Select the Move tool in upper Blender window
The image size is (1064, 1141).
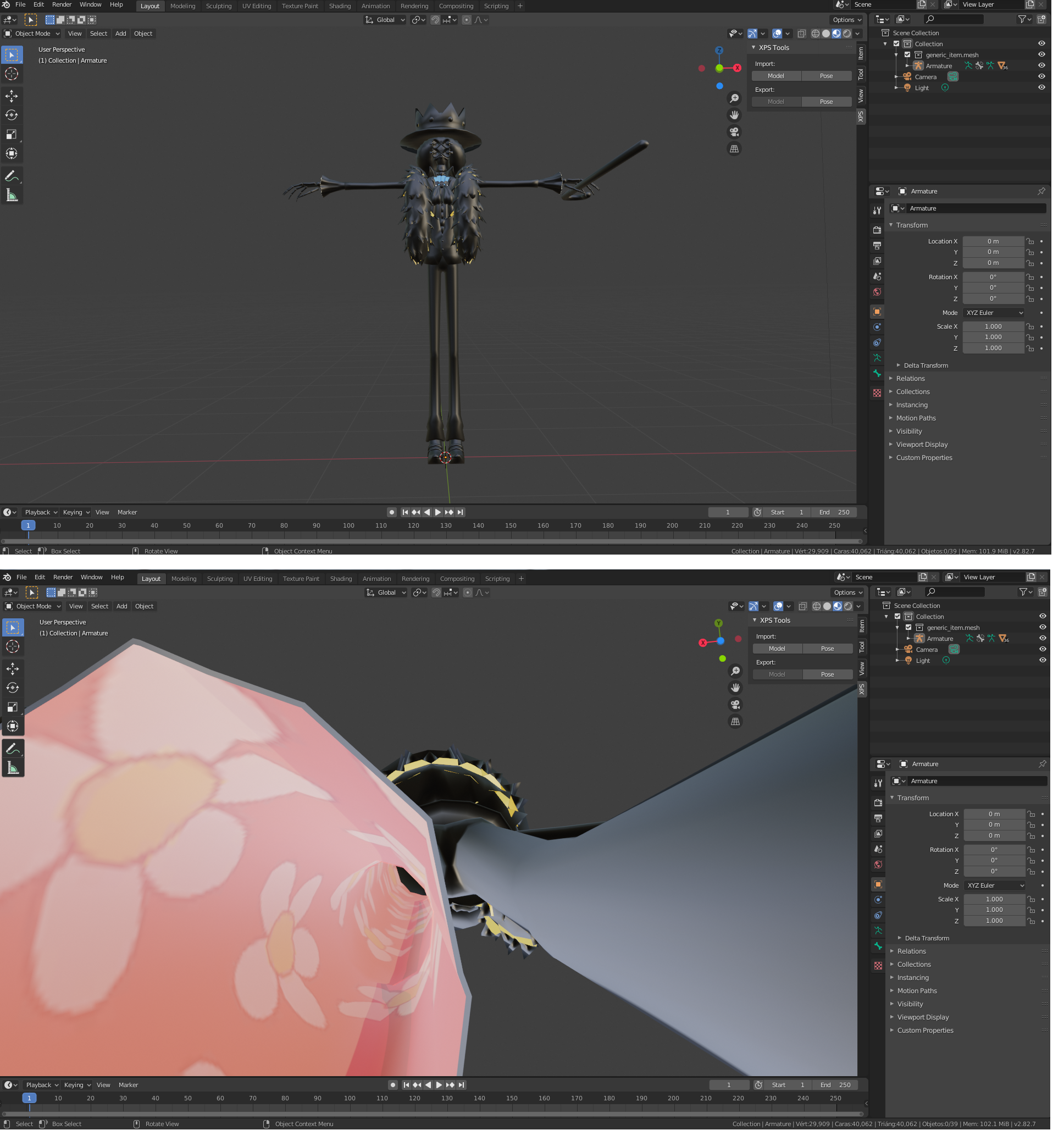pos(12,96)
